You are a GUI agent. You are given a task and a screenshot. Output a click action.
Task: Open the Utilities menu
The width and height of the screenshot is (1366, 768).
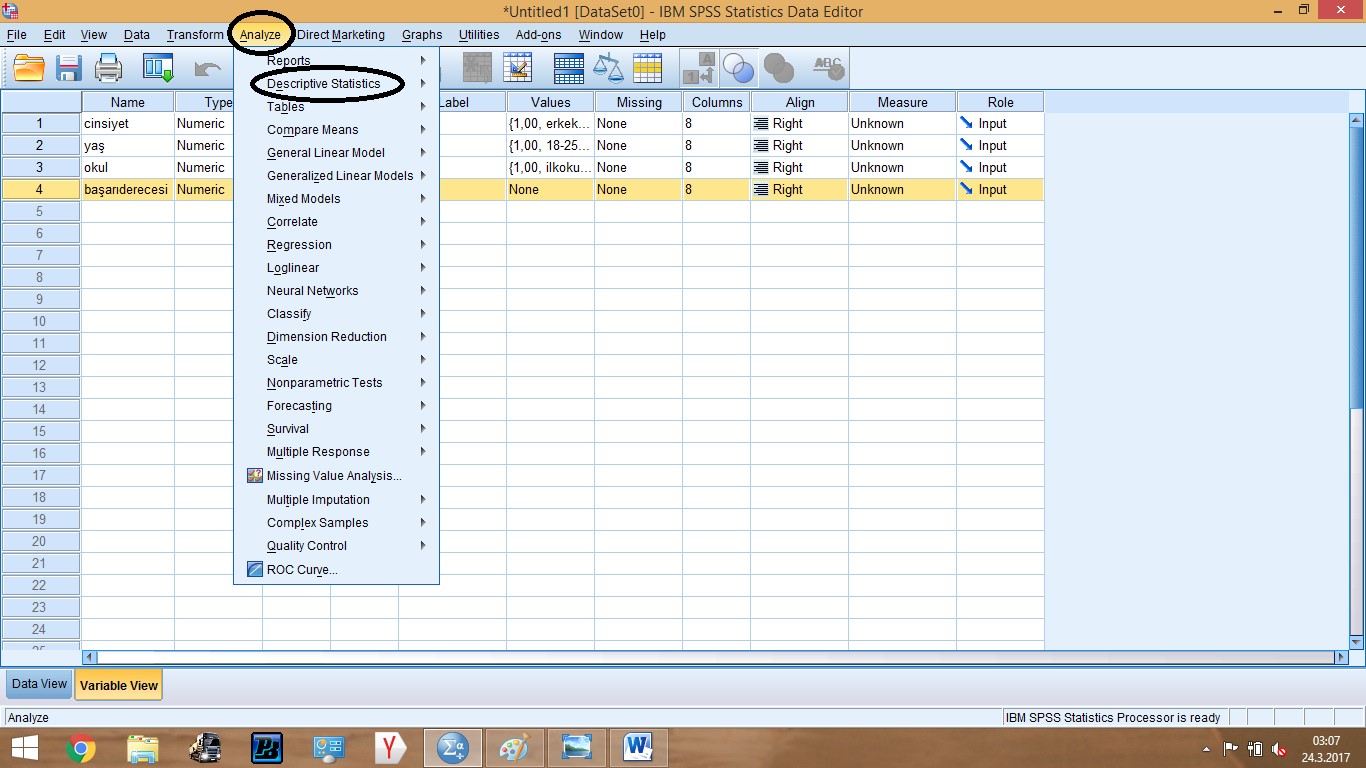coord(479,35)
